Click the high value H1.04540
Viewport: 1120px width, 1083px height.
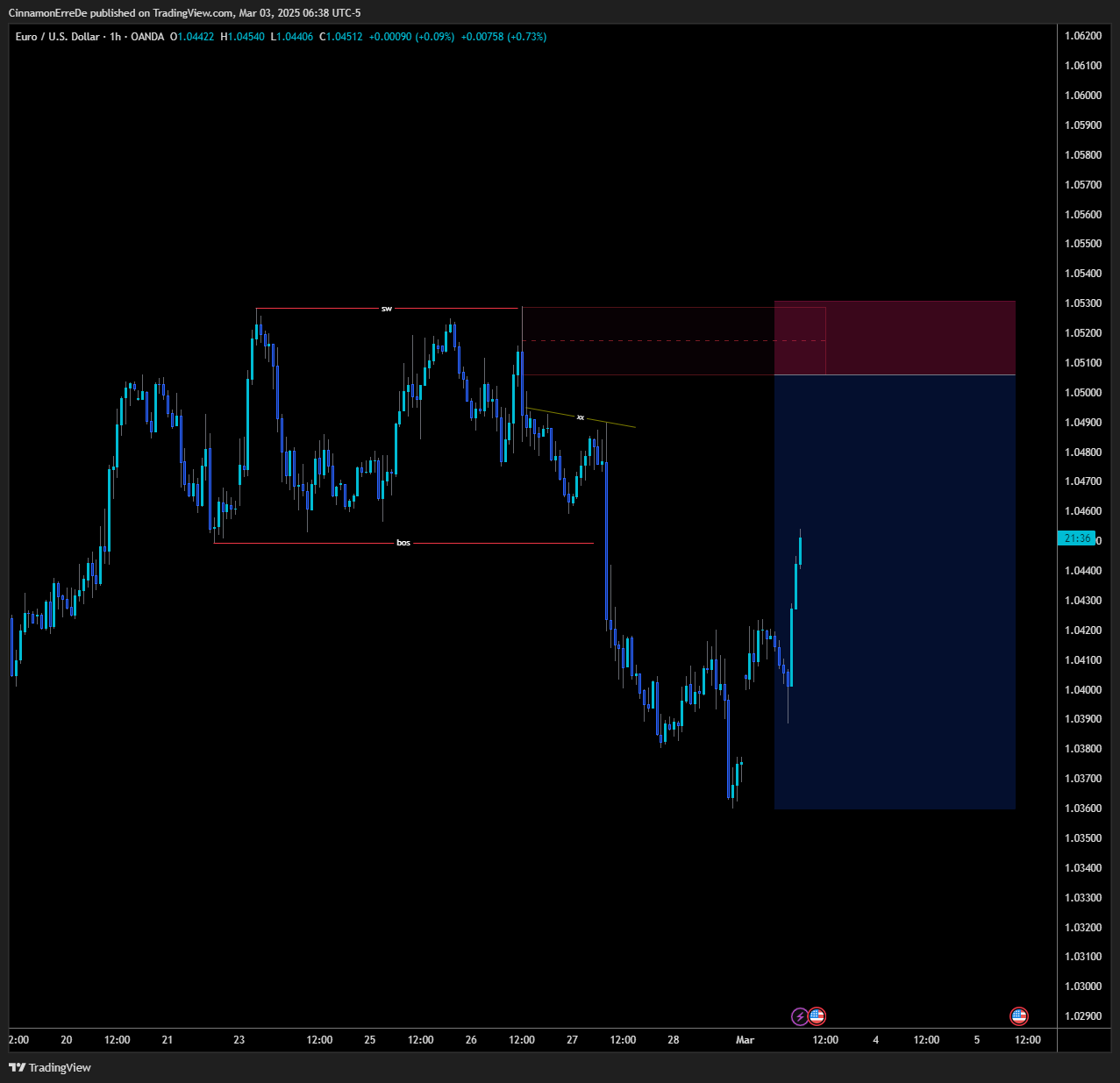[x=242, y=37]
